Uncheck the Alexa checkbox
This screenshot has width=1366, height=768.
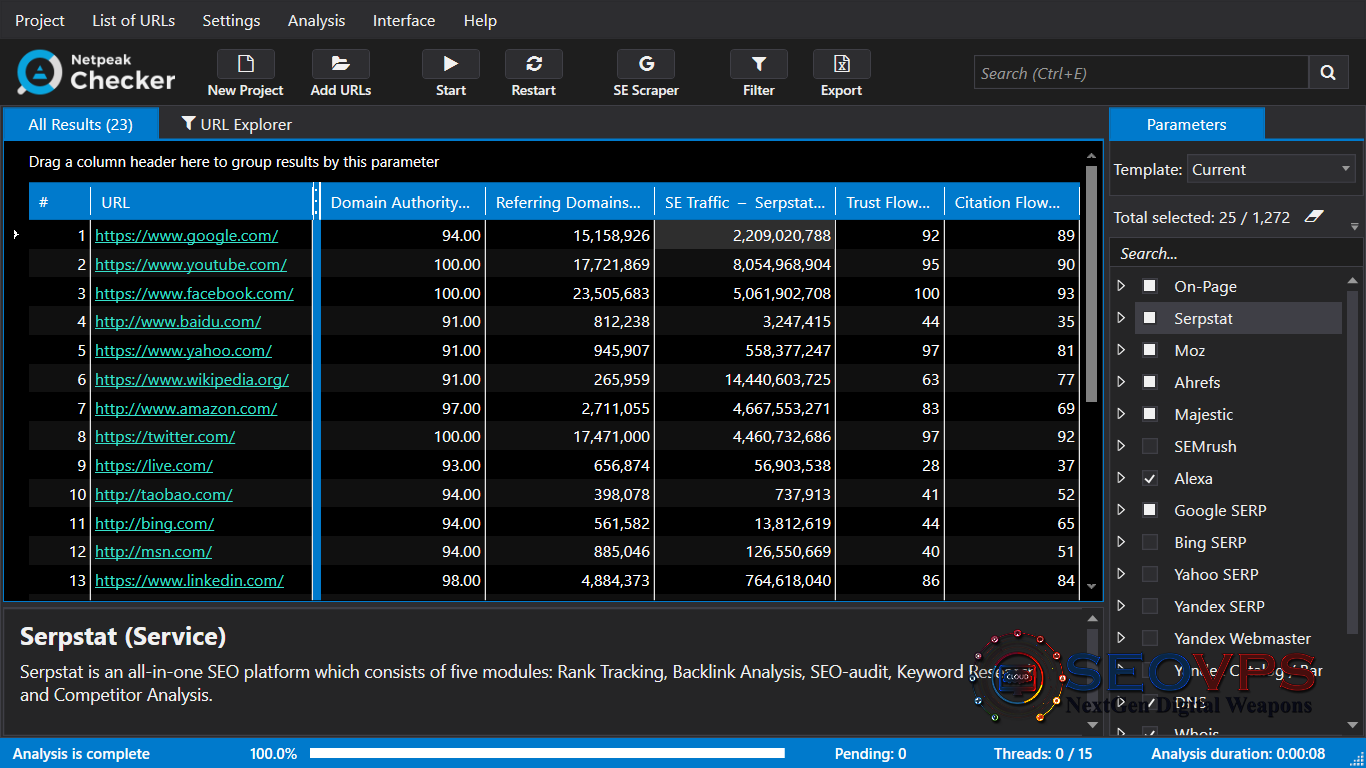tap(1150, 478)
